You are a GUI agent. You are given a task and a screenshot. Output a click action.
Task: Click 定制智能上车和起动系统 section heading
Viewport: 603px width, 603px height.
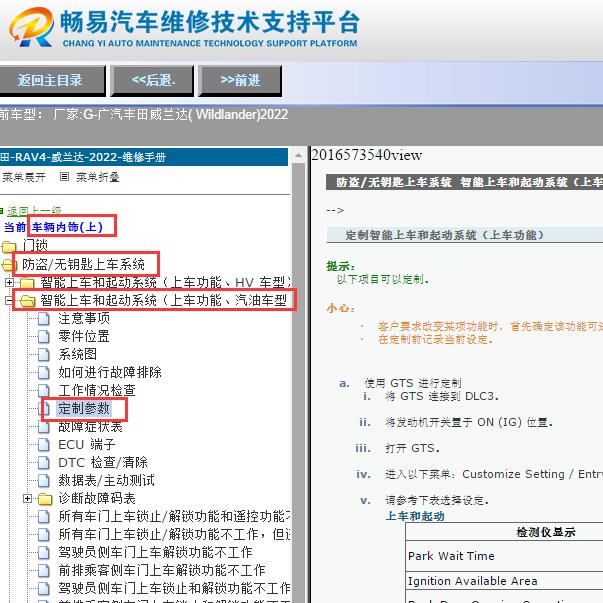point(444,235)
